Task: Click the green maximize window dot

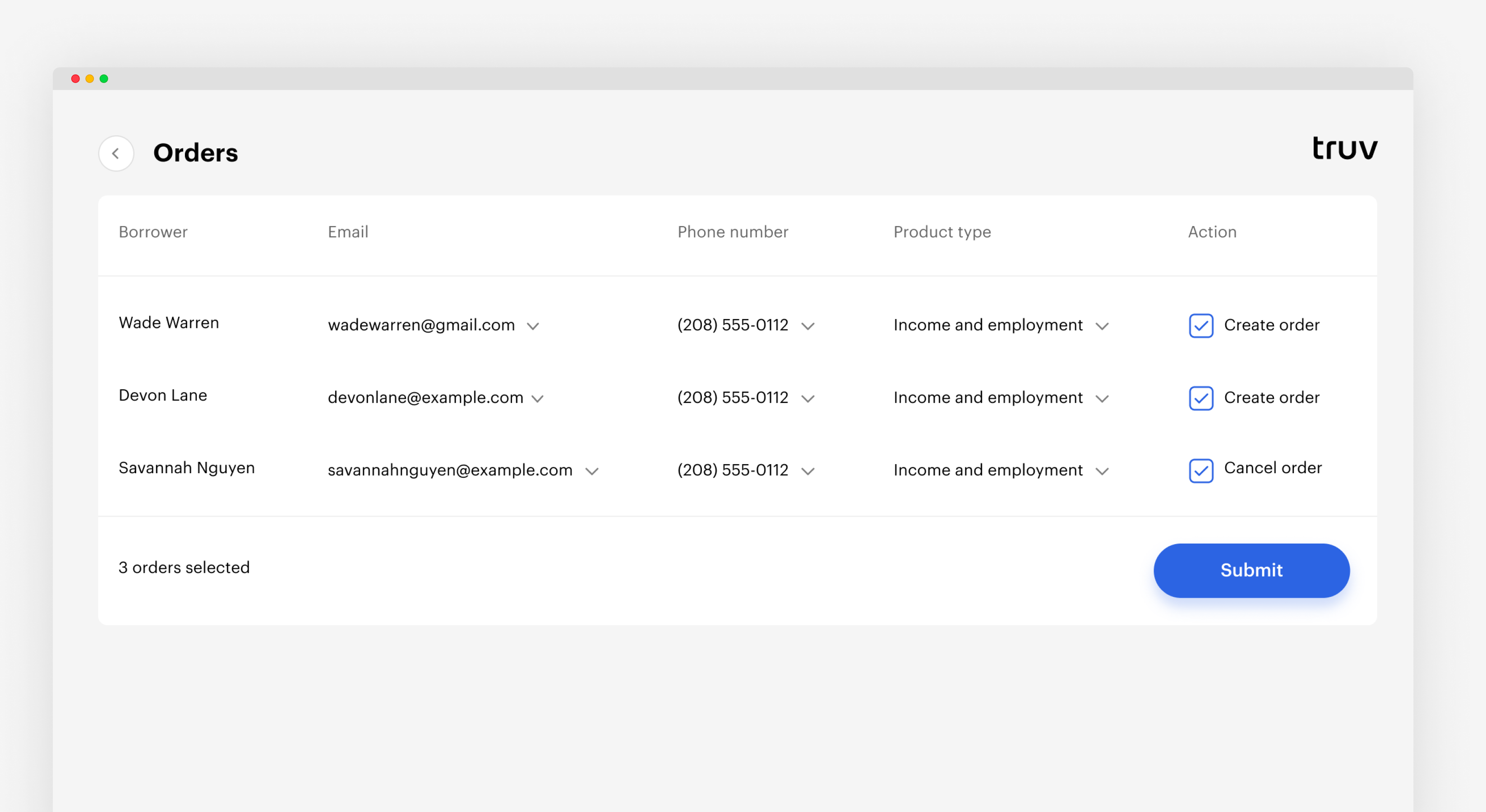Action: point(104,79)
